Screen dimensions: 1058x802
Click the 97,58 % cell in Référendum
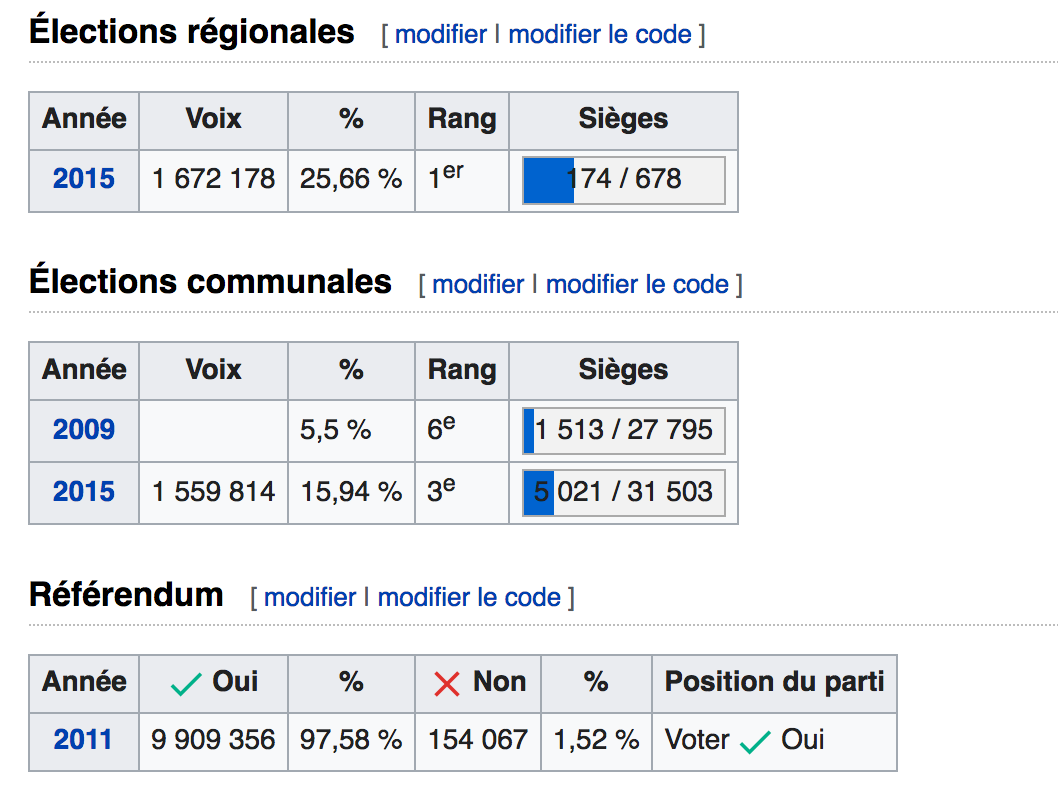351,741
